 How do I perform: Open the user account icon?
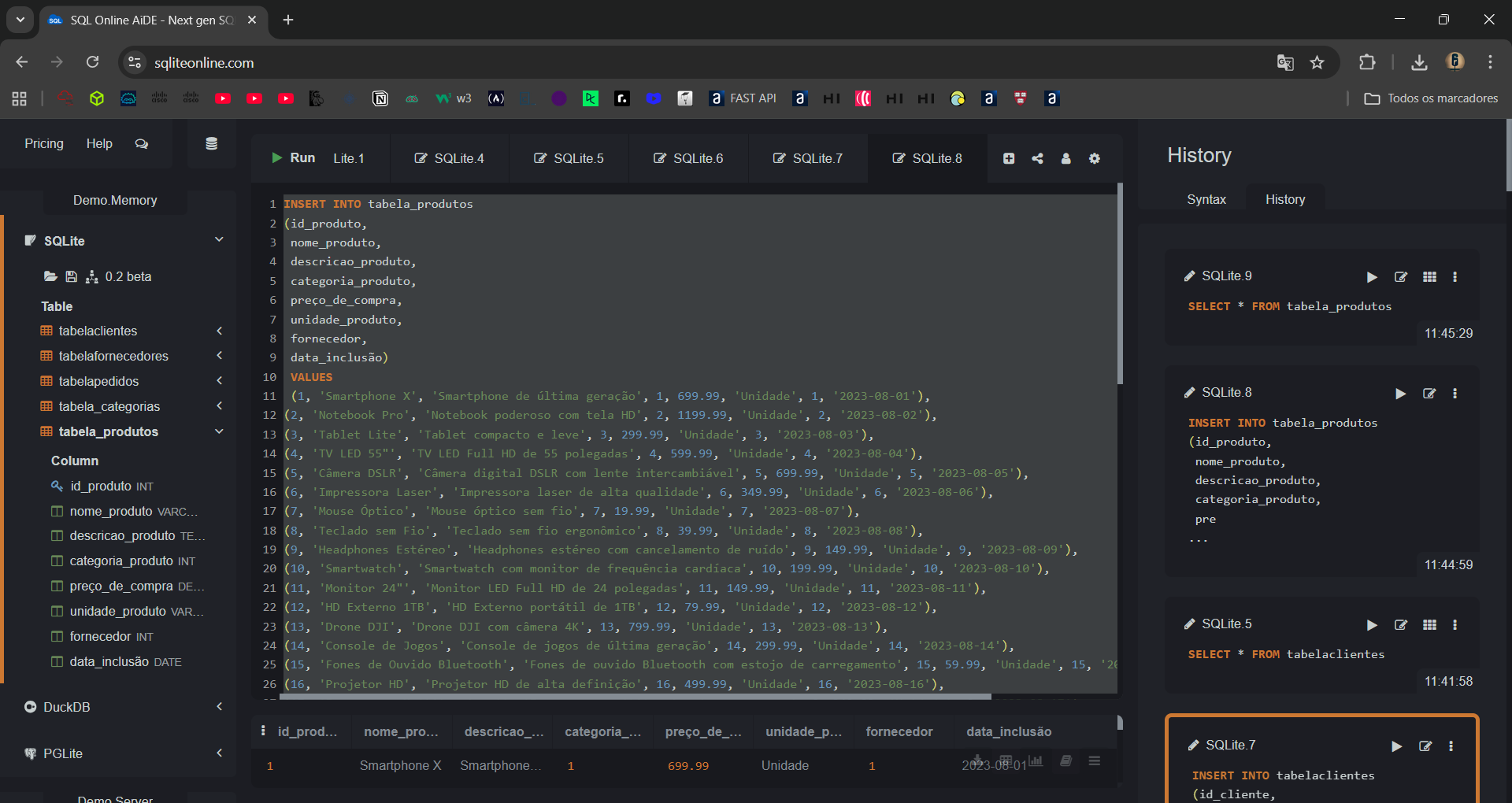1065,158
